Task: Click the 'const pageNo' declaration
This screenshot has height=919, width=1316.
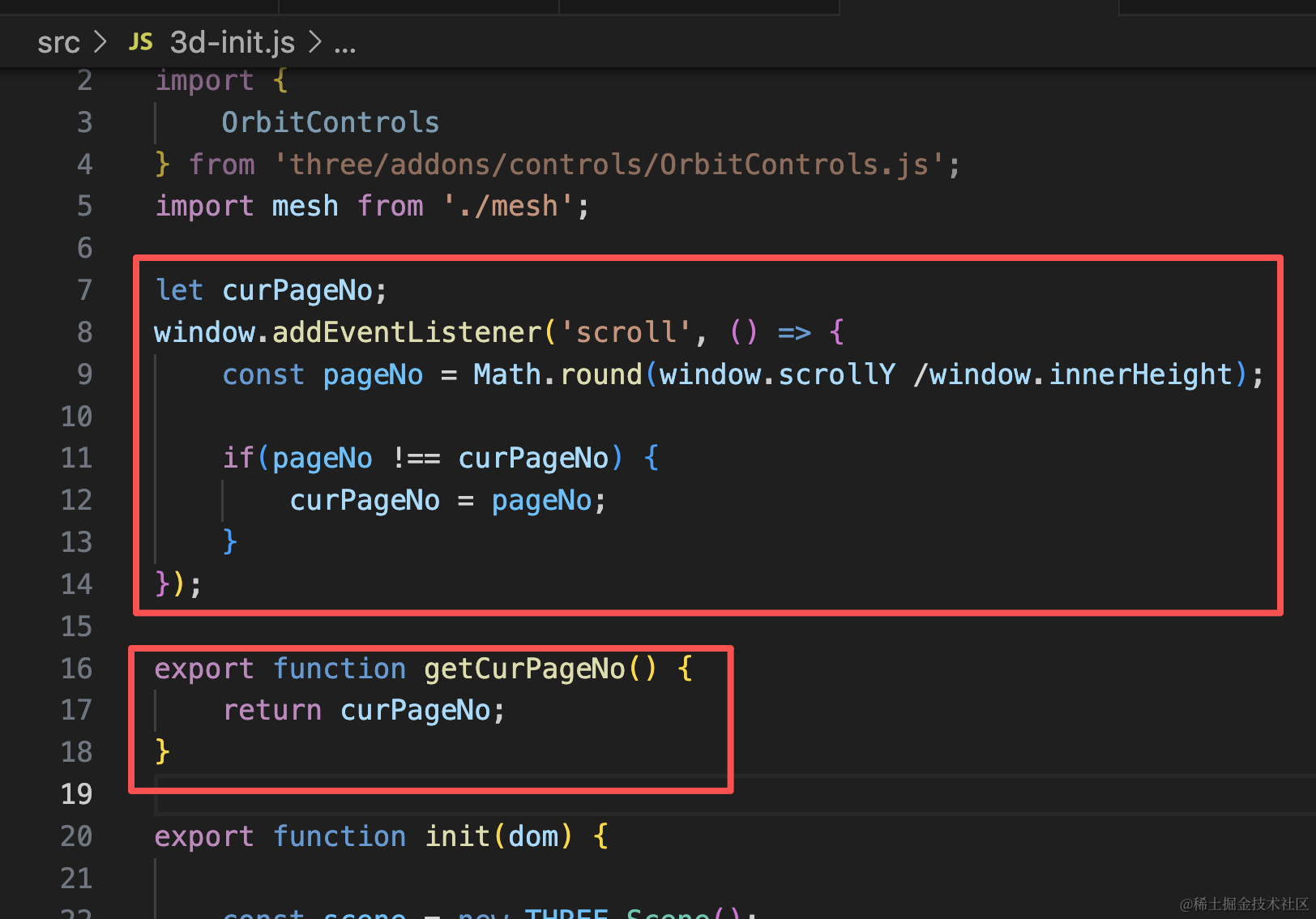Action: (x=323, y=374)
